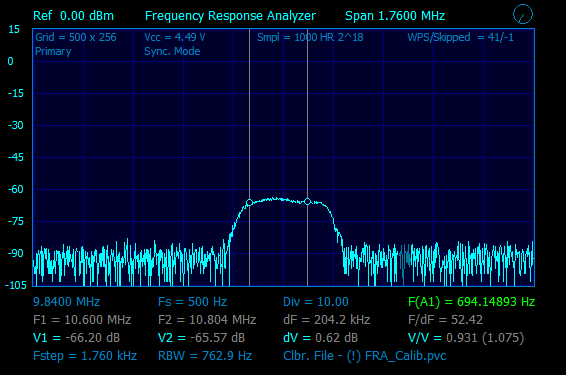Click the -60 axis scale label
Image resolution: width=566 pixels, height=375 pixels.
16,189
